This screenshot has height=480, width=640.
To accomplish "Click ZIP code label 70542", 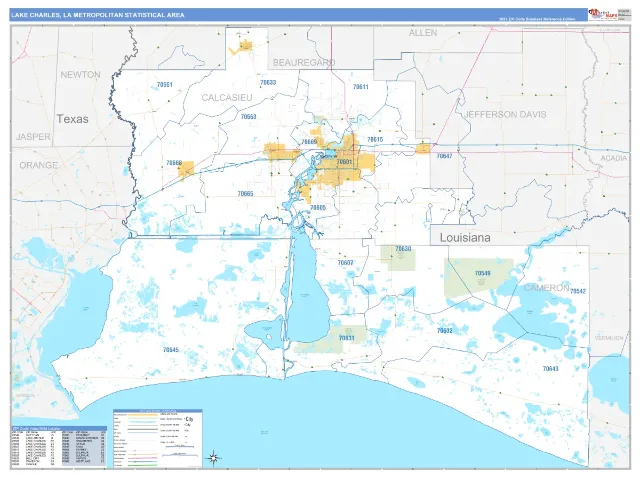I will pyautogui.click(x=578, y=291).
